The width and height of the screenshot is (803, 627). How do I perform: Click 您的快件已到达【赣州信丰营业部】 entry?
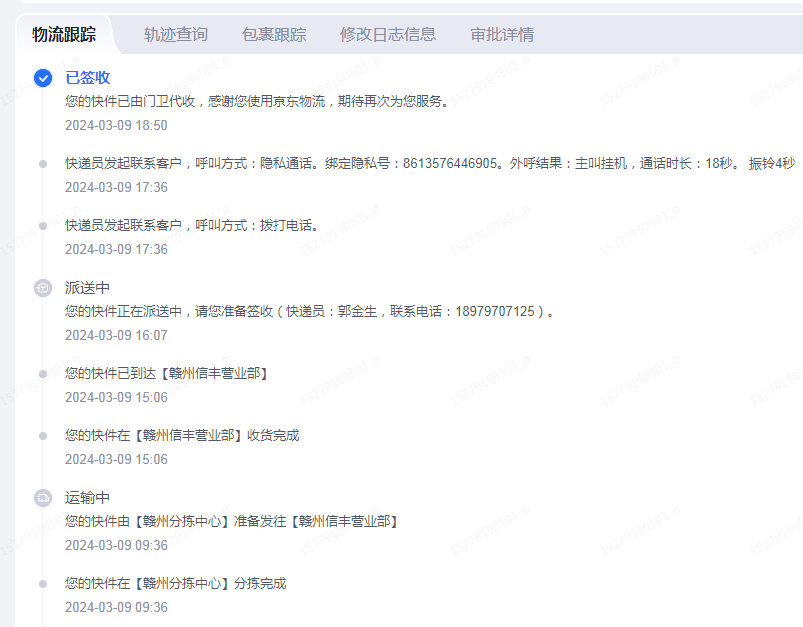167,373
